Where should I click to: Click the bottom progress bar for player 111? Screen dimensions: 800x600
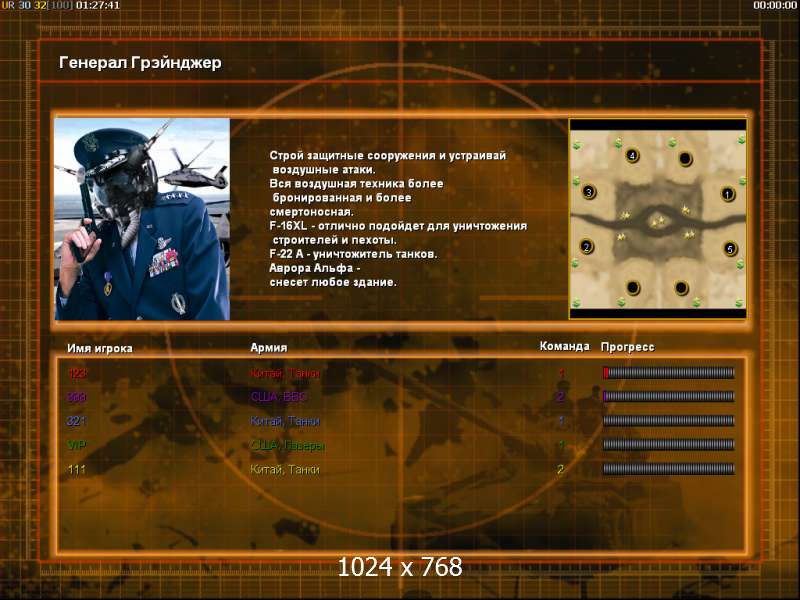[669, 468]
